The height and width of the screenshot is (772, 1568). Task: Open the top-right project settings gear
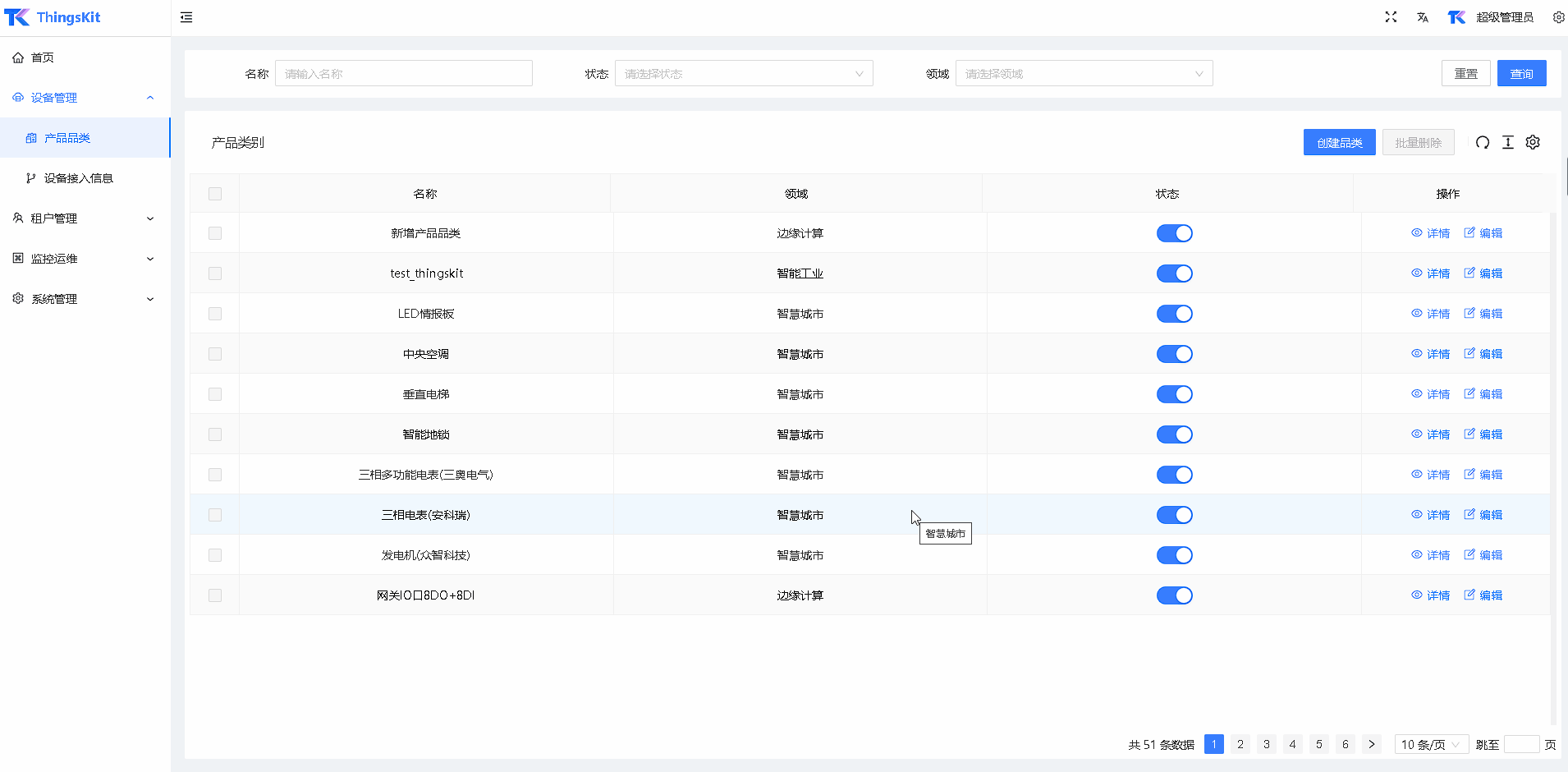click(x=1558, y=17)
